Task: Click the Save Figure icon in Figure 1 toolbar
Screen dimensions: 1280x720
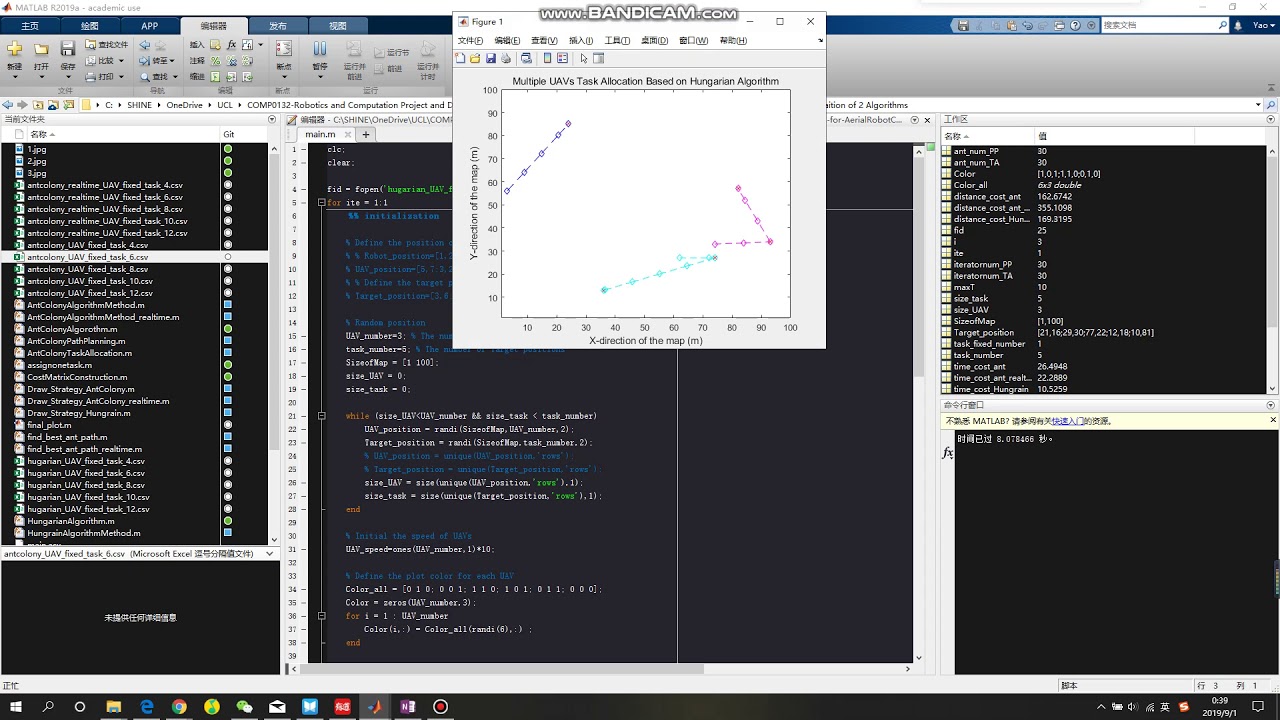Action: click(491, 59)
